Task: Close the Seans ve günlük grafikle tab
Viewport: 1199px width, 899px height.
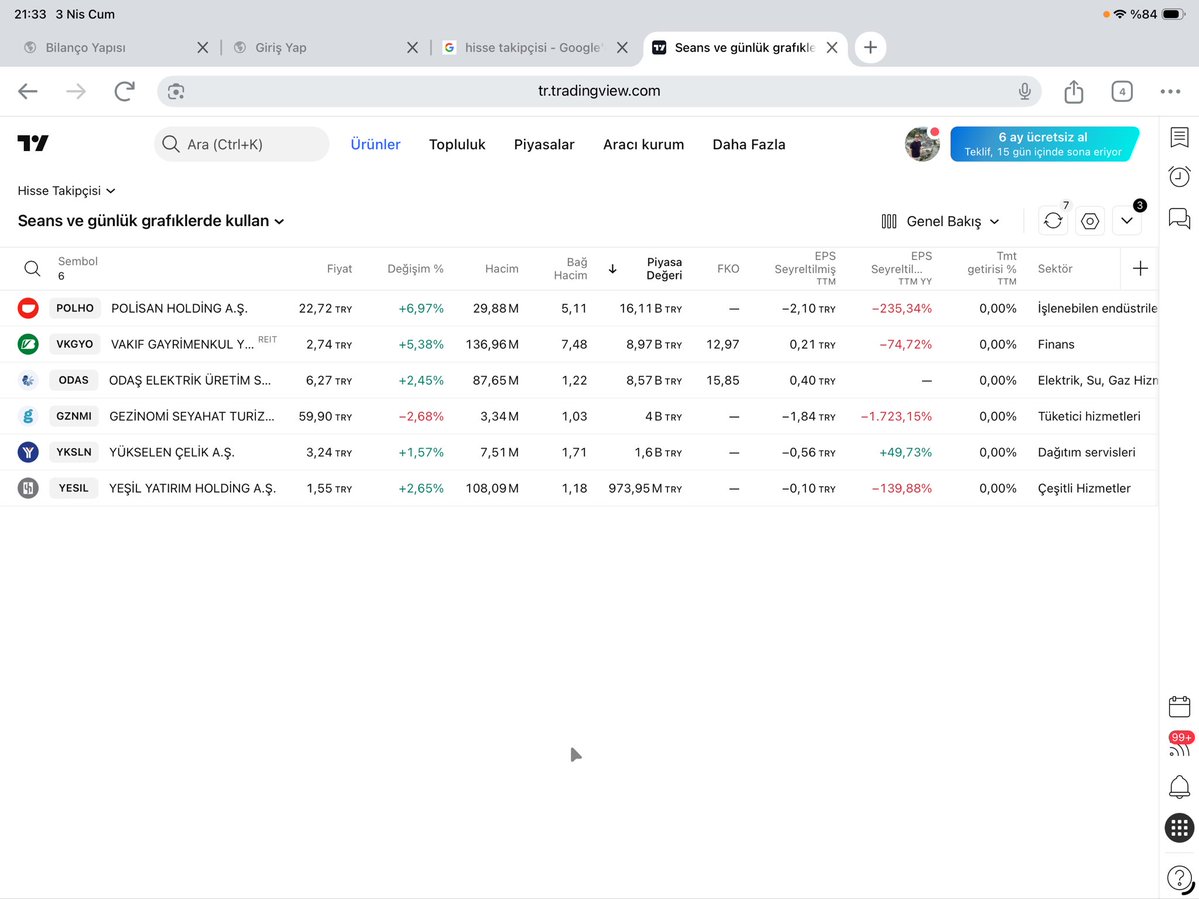Action: click(x=832, y=47)
